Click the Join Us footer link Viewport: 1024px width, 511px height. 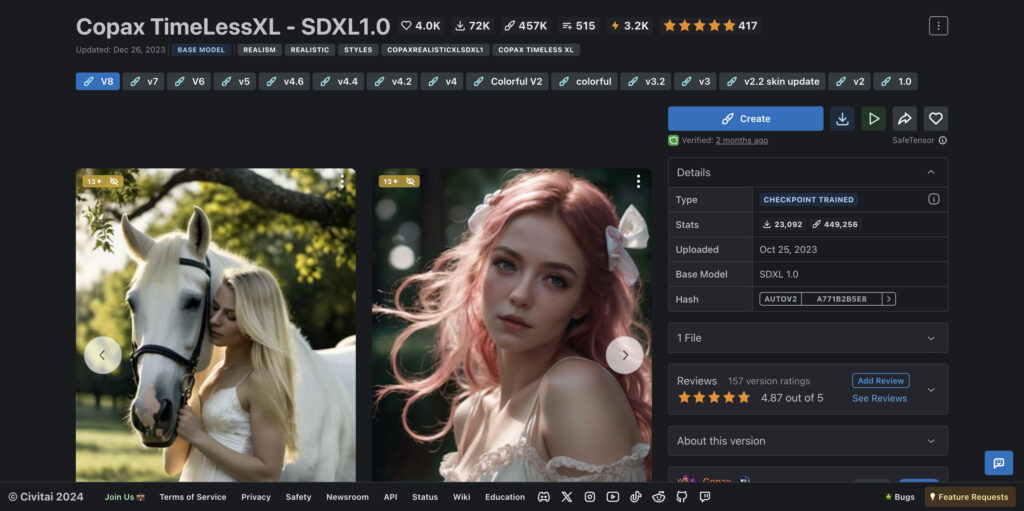[x=125, y=497]
